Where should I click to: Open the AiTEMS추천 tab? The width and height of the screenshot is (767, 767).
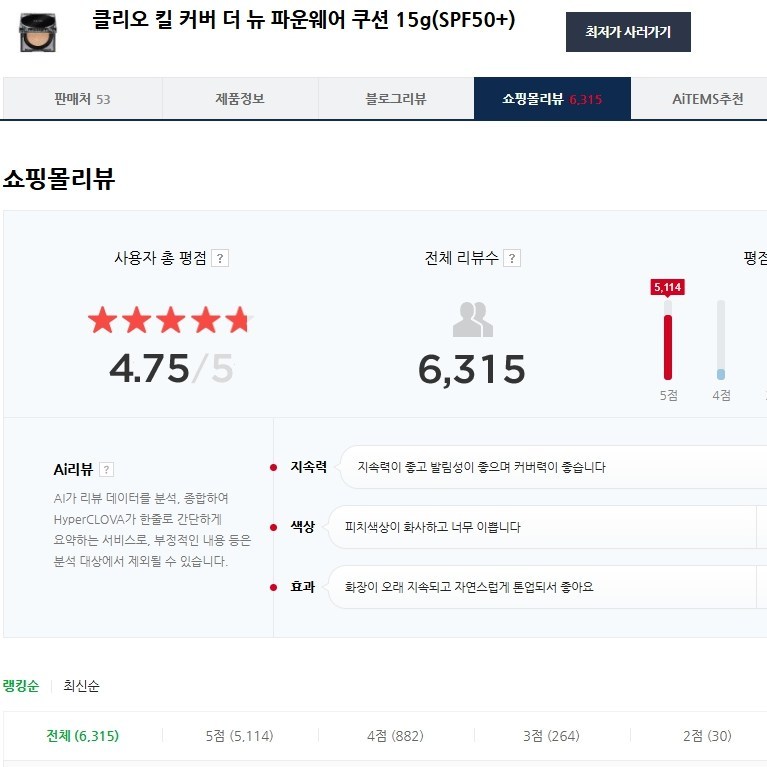(x=707, y=99)
